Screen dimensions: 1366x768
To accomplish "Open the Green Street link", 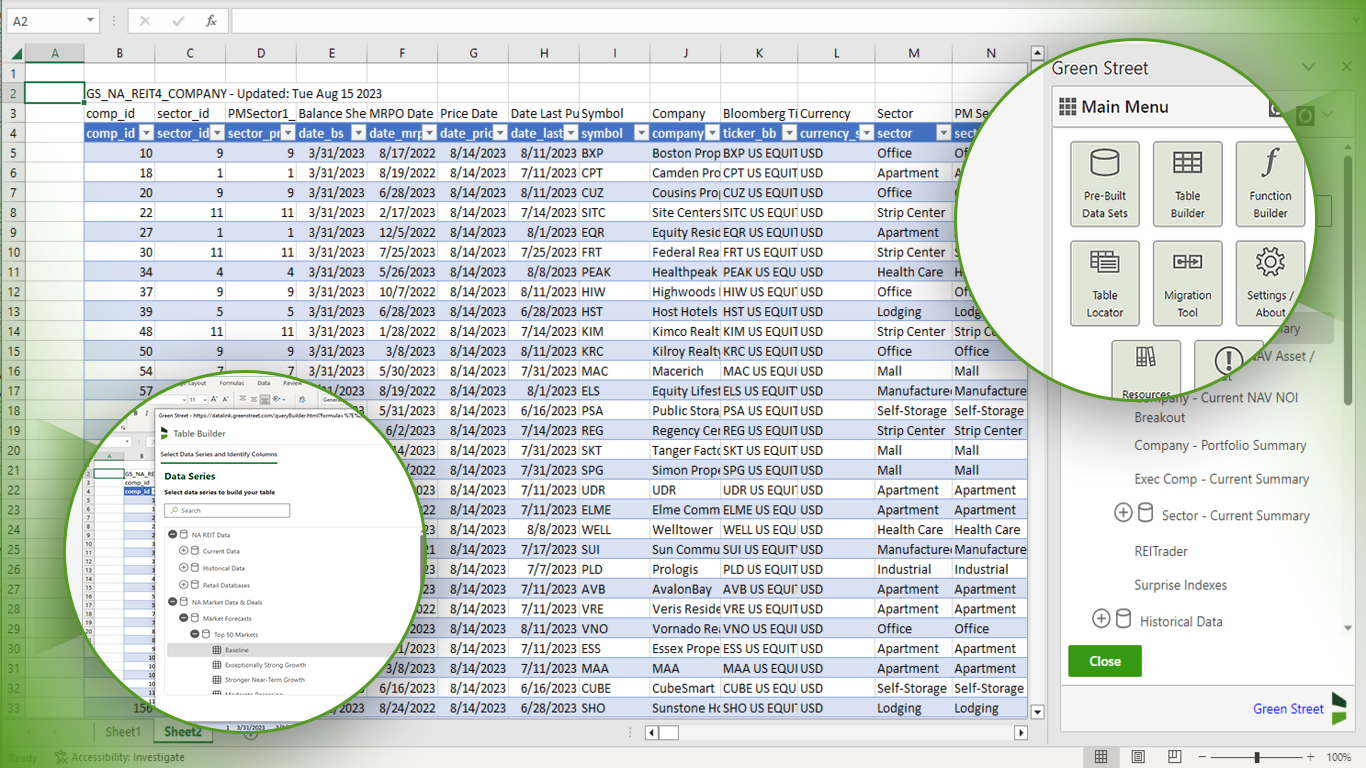I will click(x=1288, y=709).
